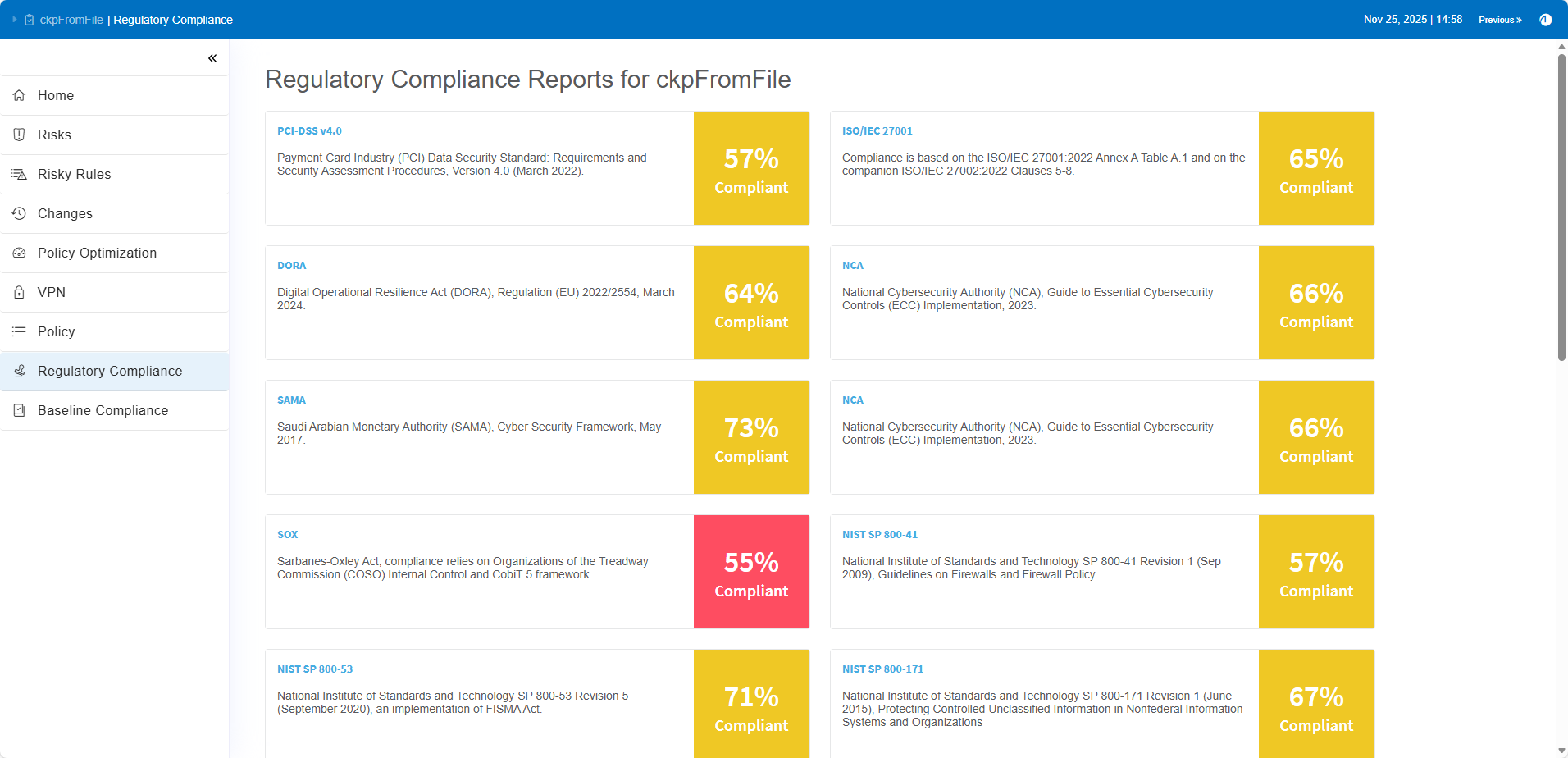The image size is (1568, 758).
Task: Open the ISO/IEC 27001 report link
Action: tap(877, 131)
